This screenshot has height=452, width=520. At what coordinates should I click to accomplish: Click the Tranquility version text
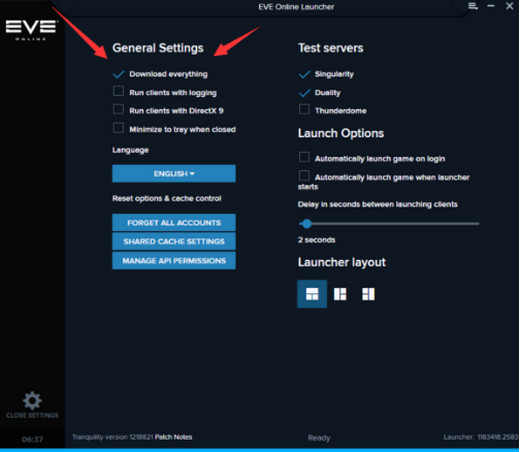pos(112,437)
